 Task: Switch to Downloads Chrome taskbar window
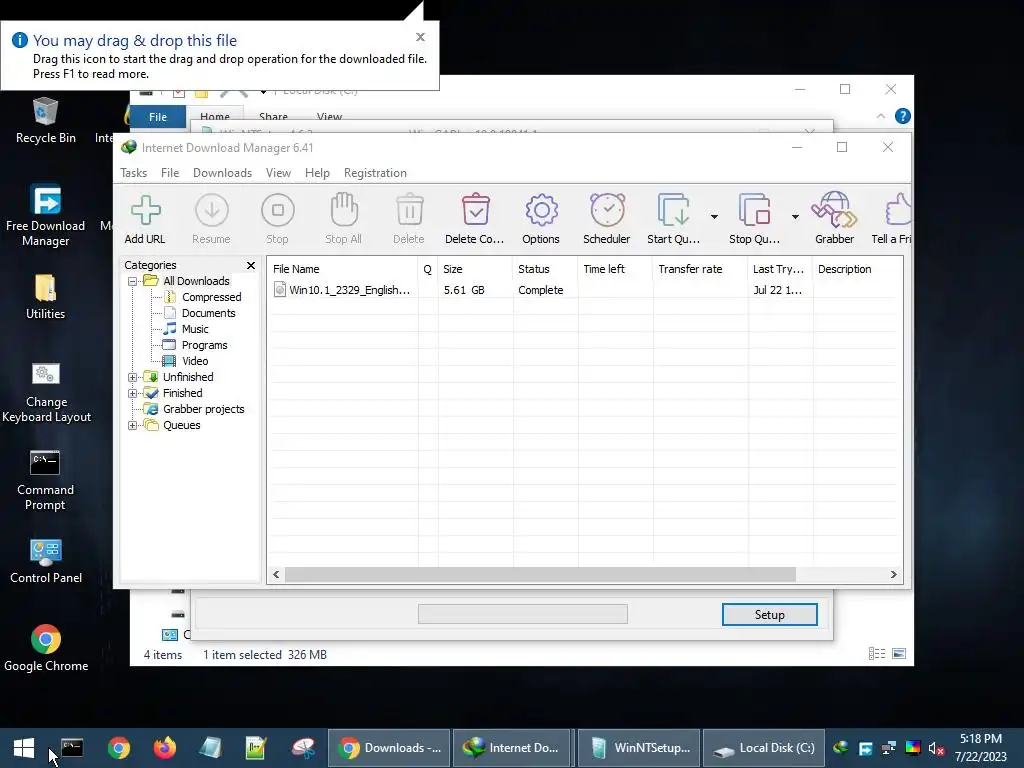(389, 748)
